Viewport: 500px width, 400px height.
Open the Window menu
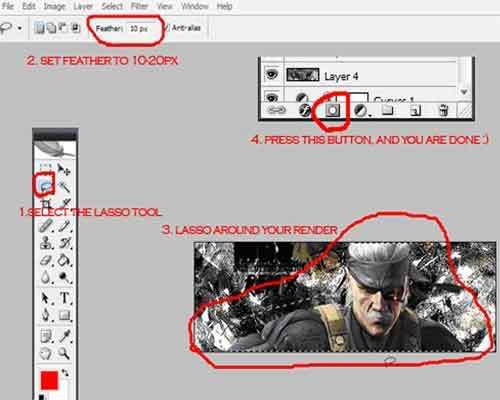pos(195,6)
